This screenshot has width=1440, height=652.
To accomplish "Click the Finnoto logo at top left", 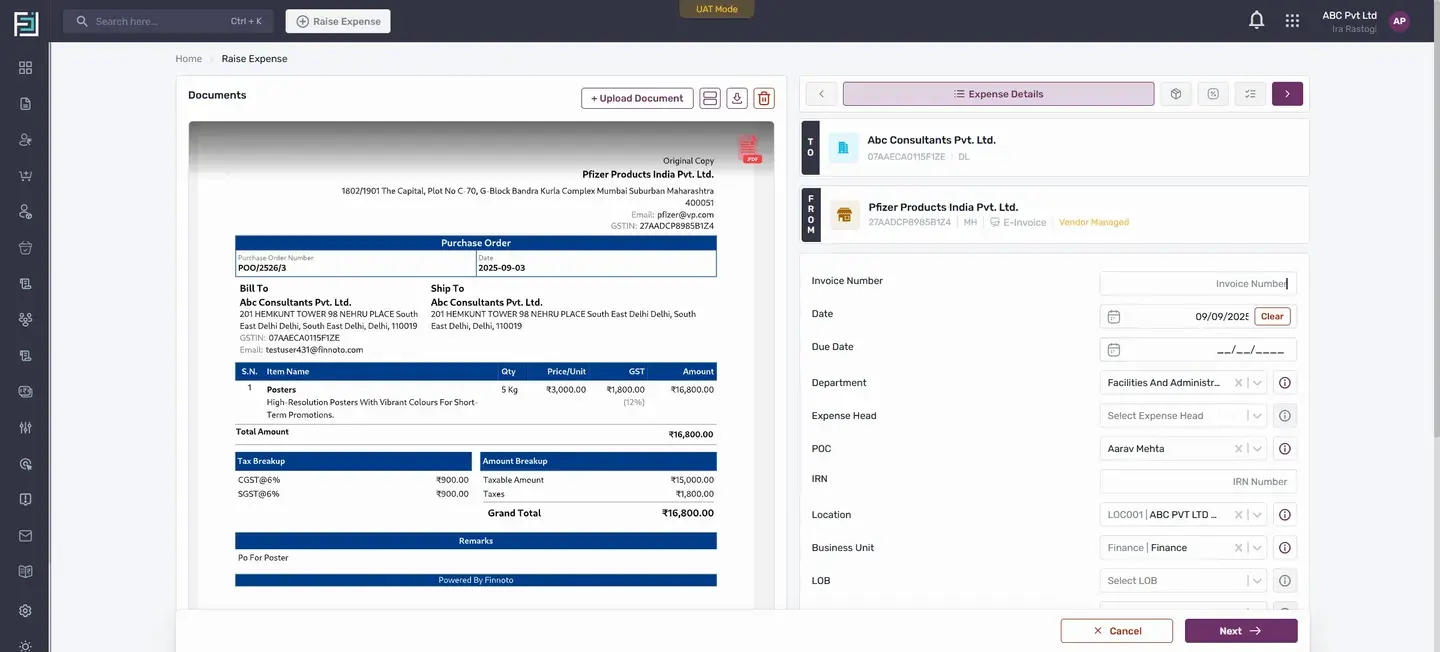I will pyautogui.click(x=26, y=23).
